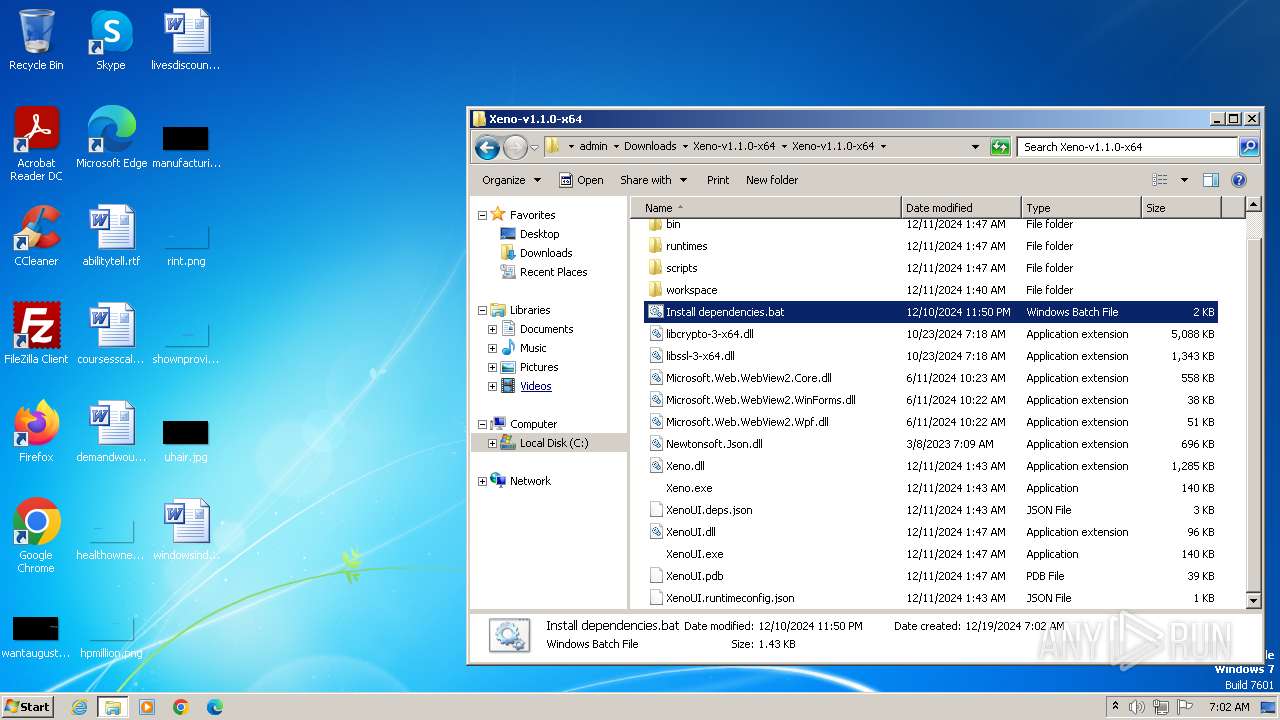Image resolution: width=1280 pixels, height=720 pixels.
Task: Click Open toolbar button
Action: click(581, 180)
